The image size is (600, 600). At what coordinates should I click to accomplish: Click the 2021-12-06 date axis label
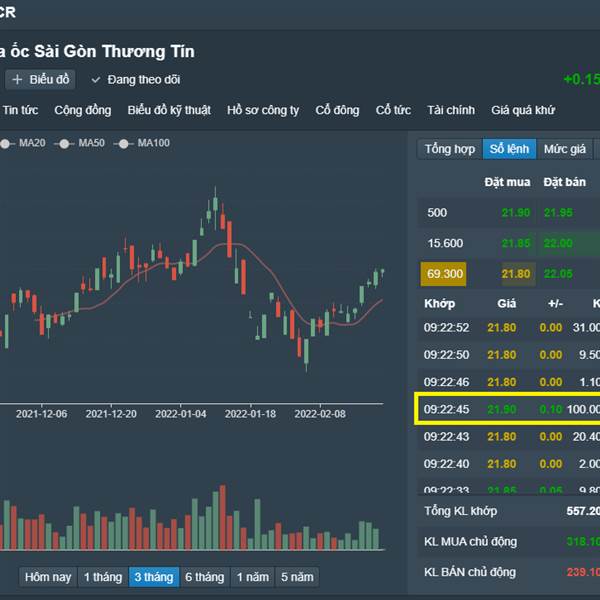42,414
